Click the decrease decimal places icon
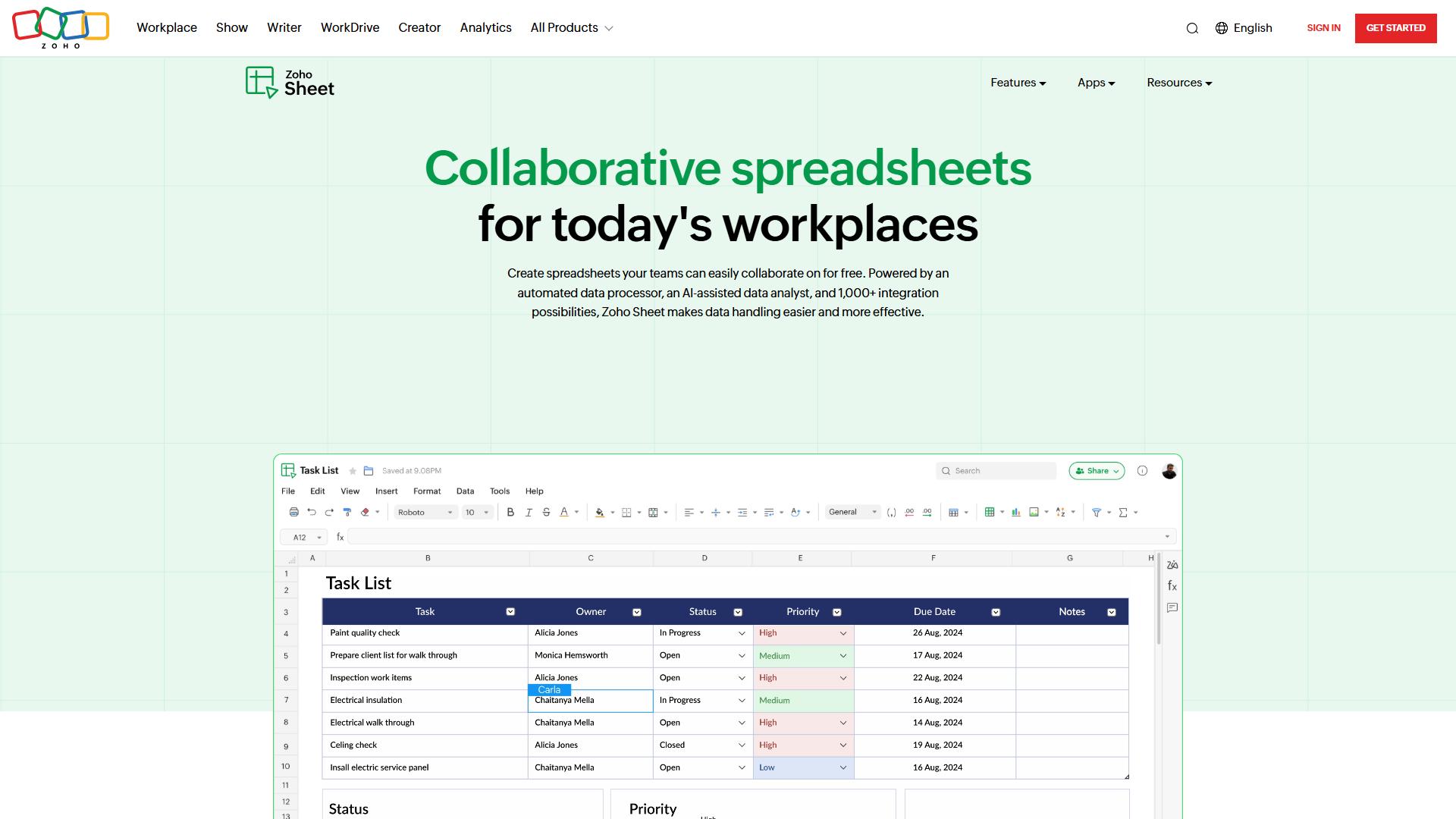This screenshot has width=1456, height=819. point(909,513)
